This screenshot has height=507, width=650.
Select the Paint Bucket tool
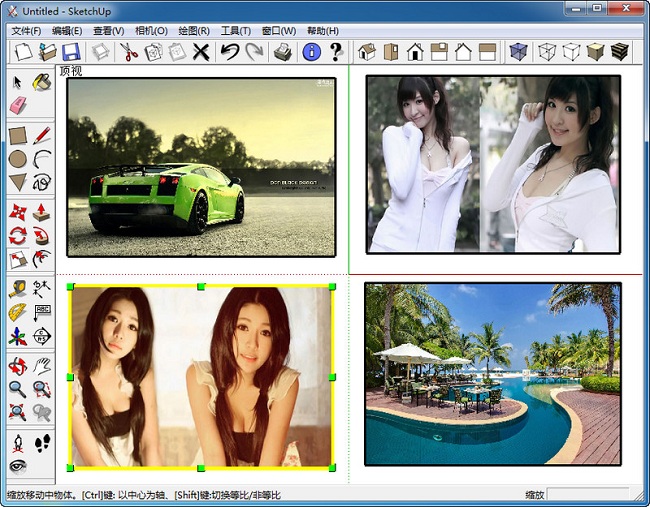coord(42,82)
